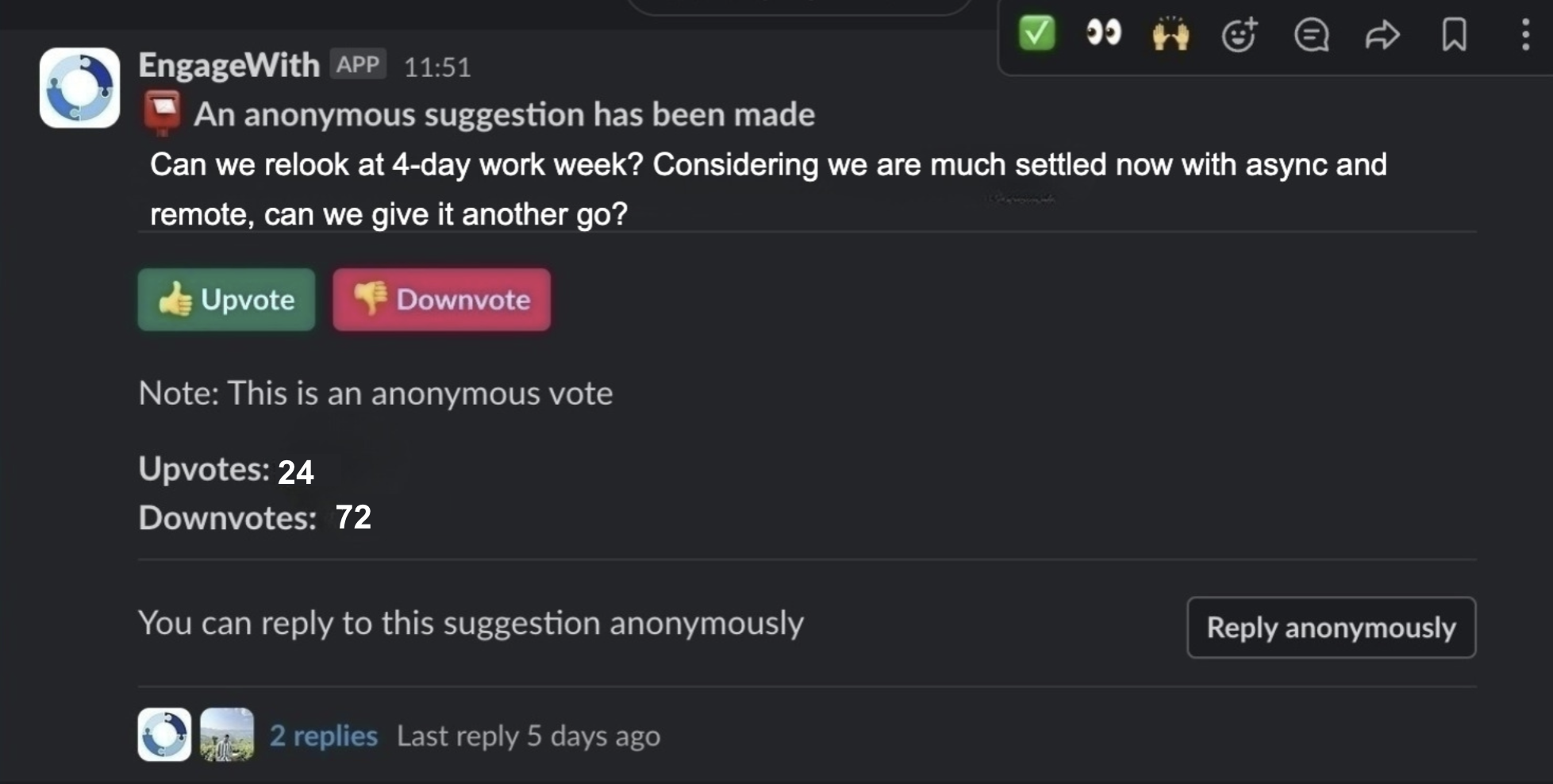Viewport: 1553px width, 784px height.
Task: Click the second replier's photo avatar
Action: click(227, 735)
